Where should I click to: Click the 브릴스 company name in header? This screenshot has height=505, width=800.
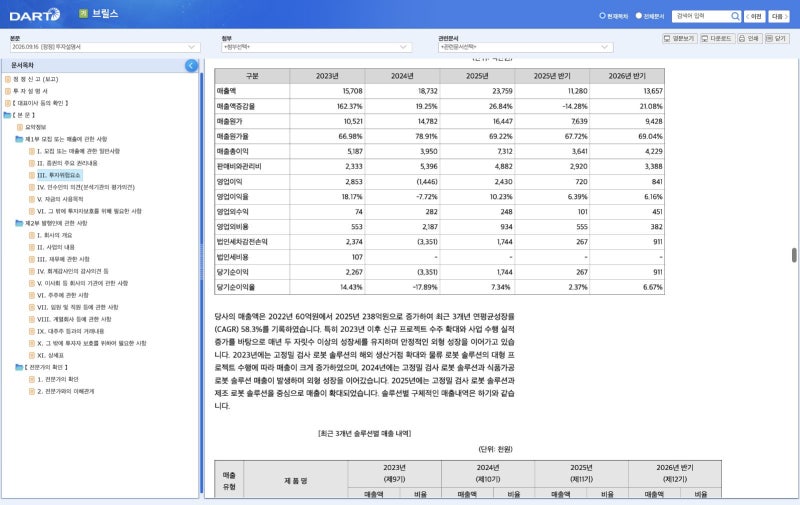[x=105, y=14]
